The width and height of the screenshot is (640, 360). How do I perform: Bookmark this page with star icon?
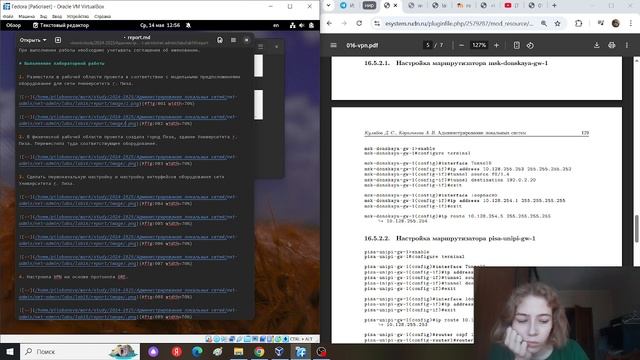[x=557, y=24]
